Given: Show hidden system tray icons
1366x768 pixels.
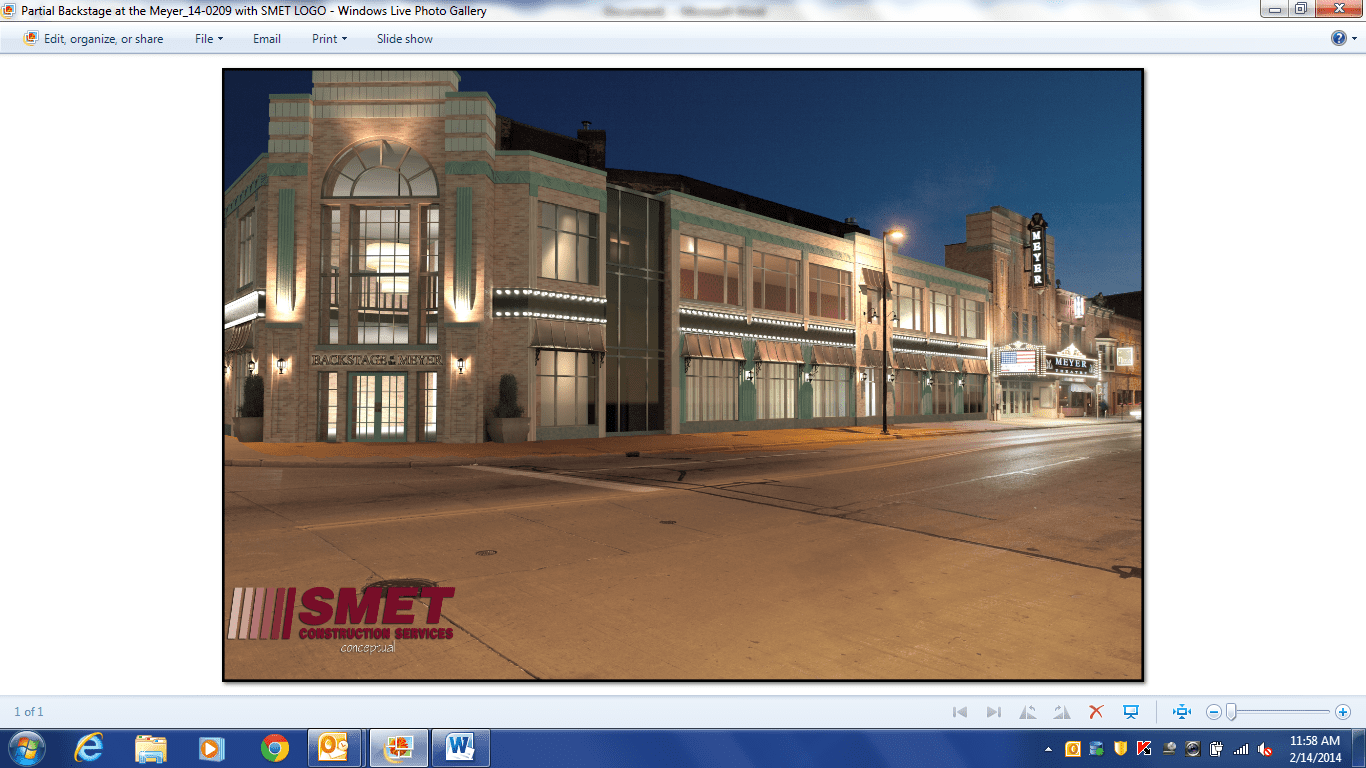Looking at the screenshot, I should coord(1049,748).
